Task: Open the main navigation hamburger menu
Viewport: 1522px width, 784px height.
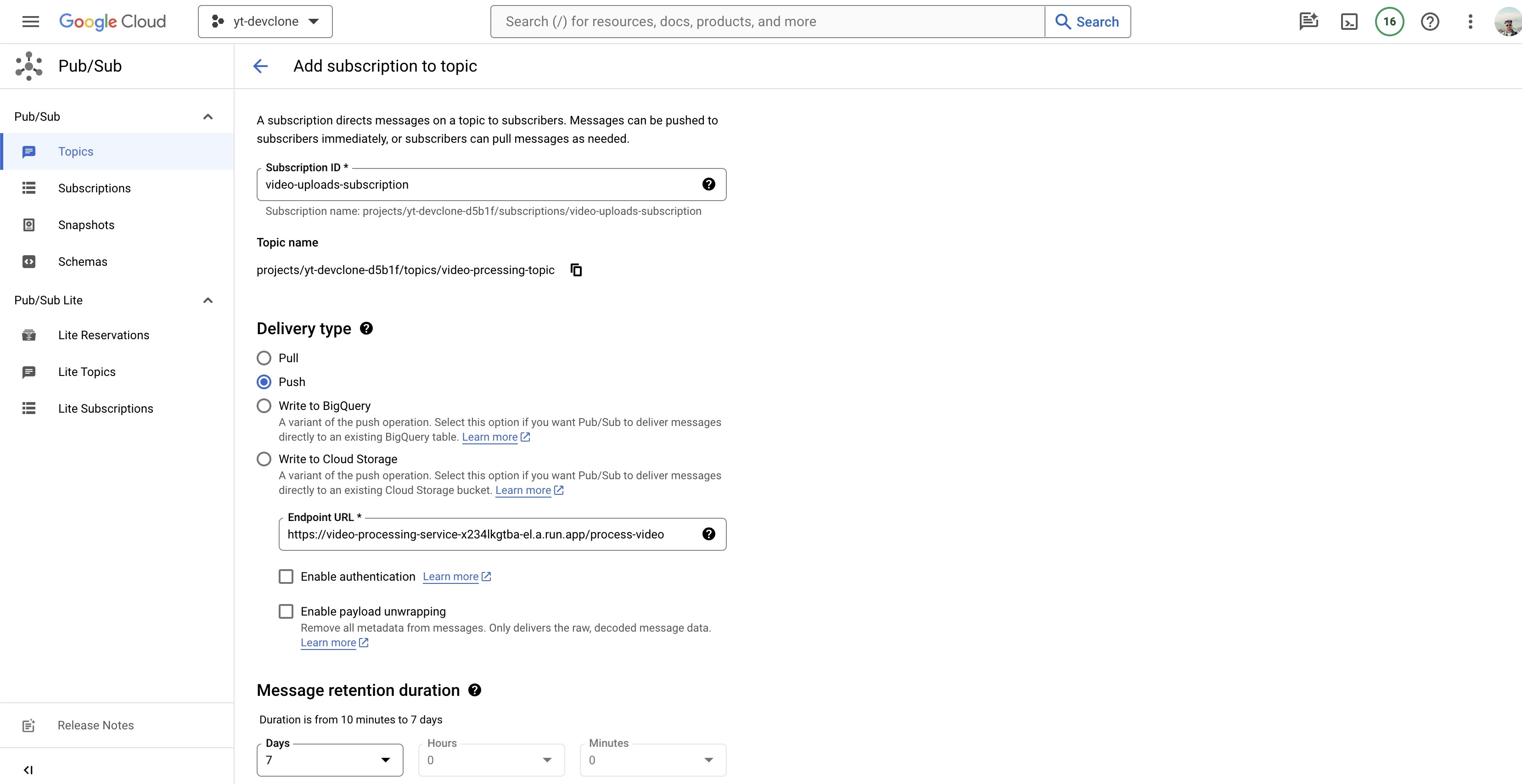Action: 31,22
